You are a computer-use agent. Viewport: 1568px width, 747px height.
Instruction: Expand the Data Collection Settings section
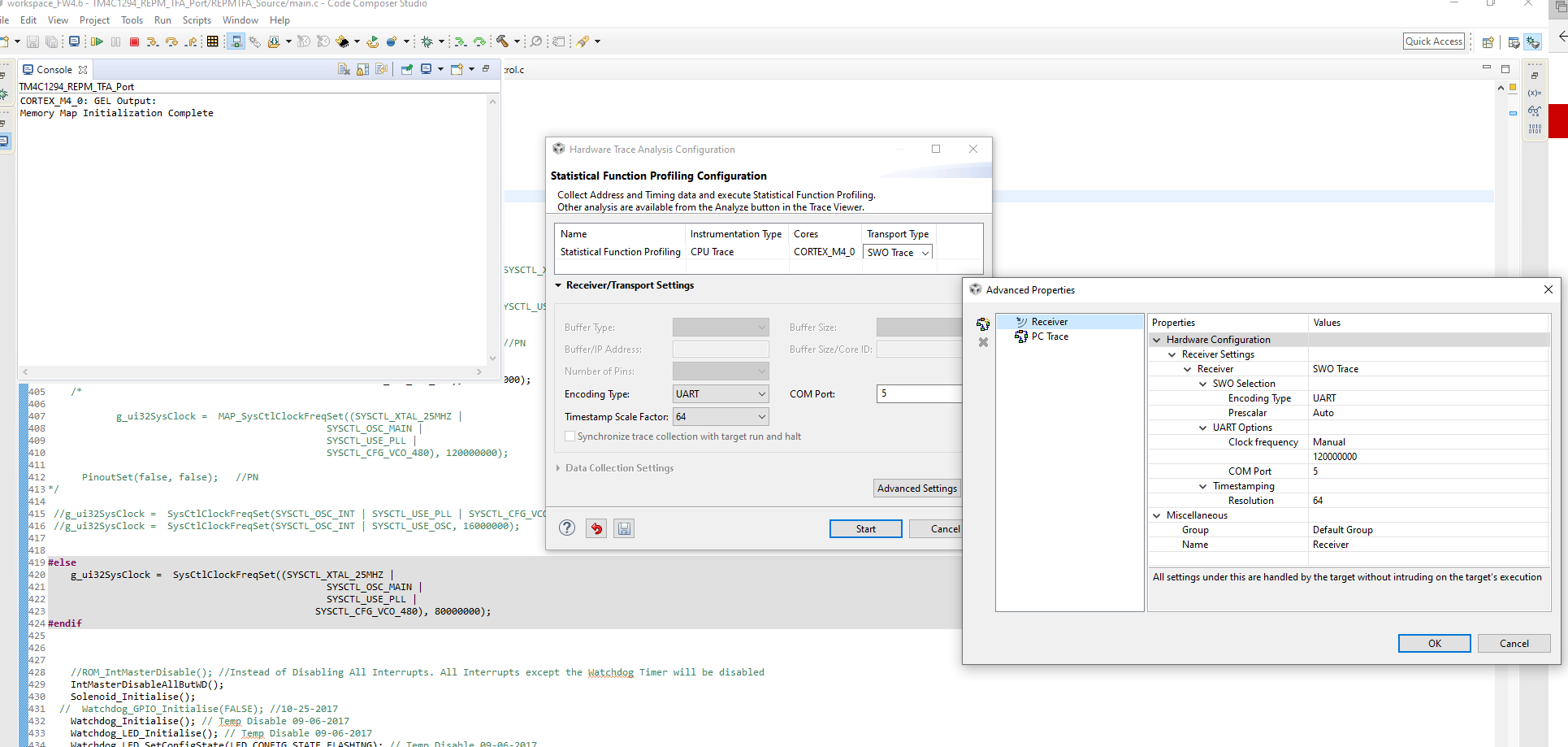pos(558,468)
